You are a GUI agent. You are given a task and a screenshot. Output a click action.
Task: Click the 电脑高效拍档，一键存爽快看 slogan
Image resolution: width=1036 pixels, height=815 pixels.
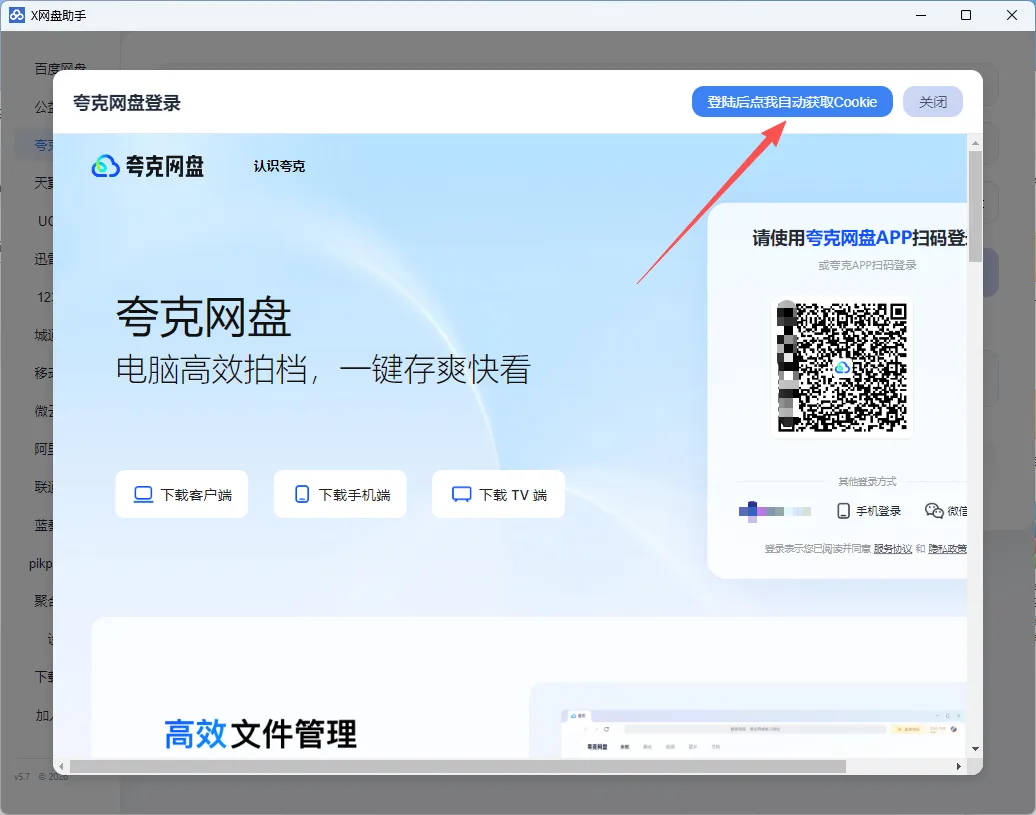coord(323,369)
